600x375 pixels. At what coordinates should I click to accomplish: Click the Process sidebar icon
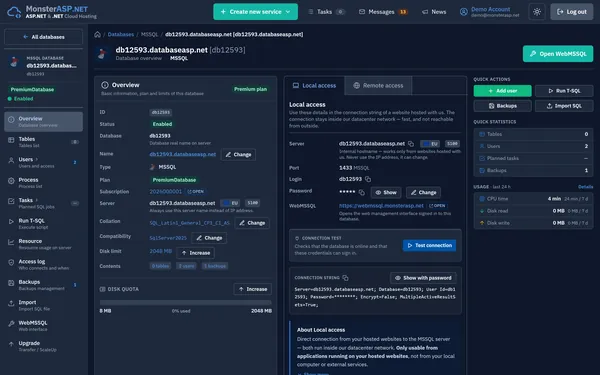11,181
